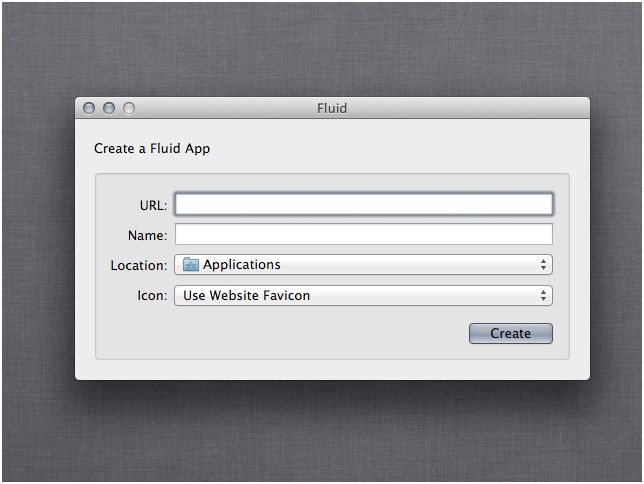Click the "Create a Fluid App" heading
This screenshot has width=644, height=484.
(x=152, y=149)
